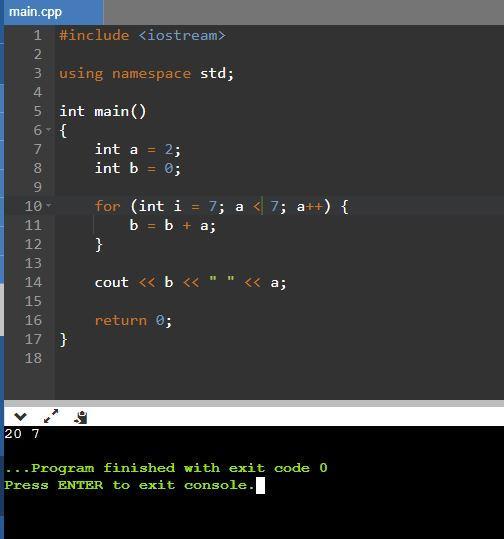Collapse the for loop at line 10
This screenshot has height=539, width=504.
[x=48, y=206]
